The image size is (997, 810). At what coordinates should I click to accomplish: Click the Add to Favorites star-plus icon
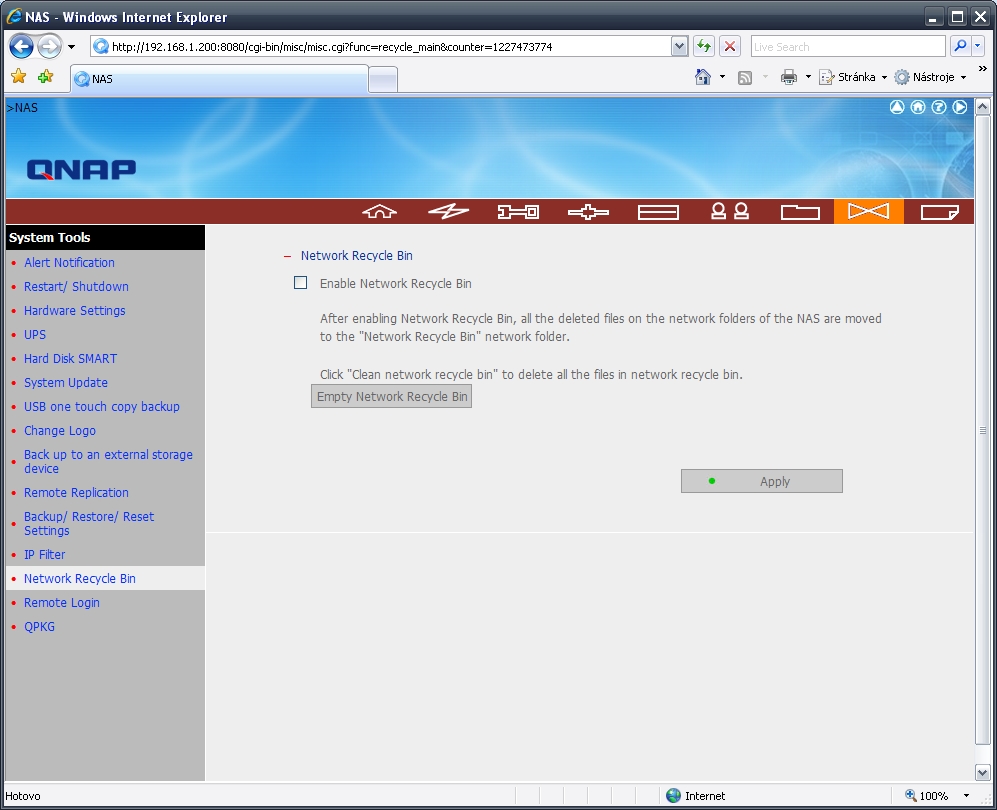pyautogui.click(x=45, y=77)
